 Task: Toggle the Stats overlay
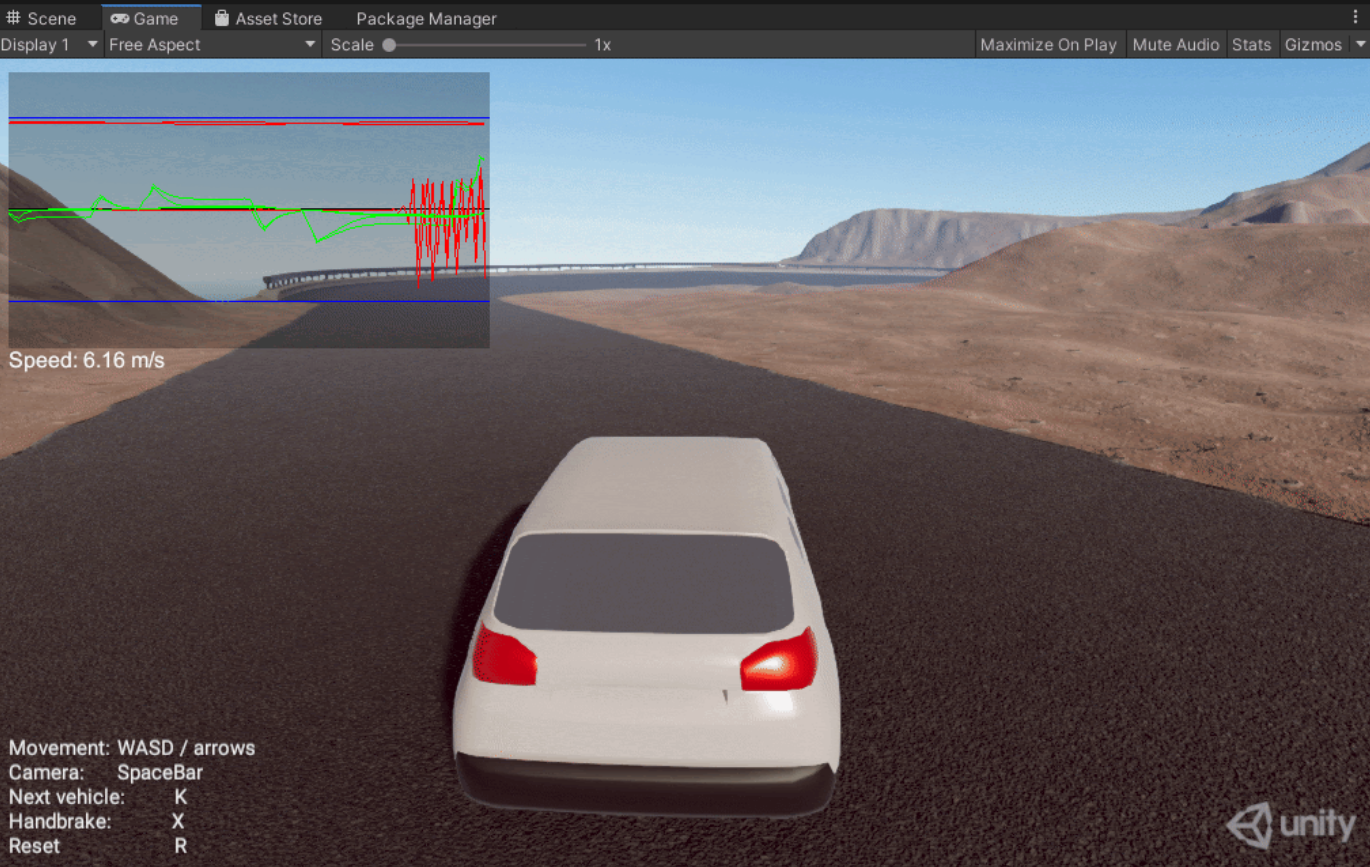point(1251,45)
